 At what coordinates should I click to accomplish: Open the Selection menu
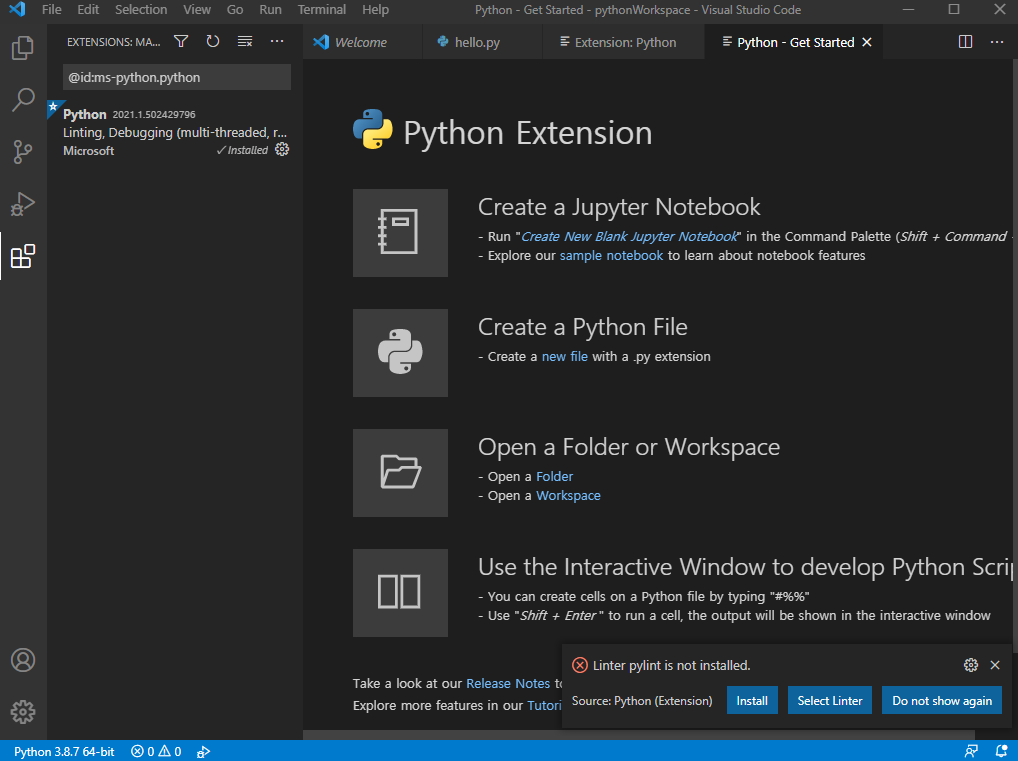point(141,10)
